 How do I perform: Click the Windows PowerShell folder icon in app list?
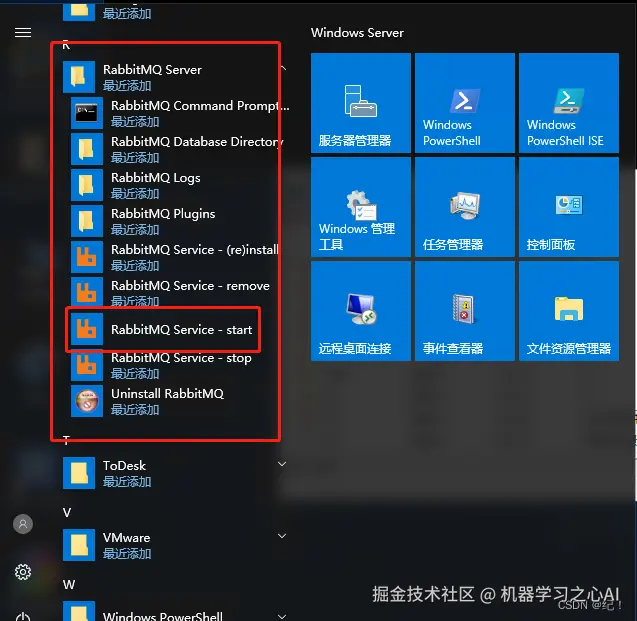point(79,611)
